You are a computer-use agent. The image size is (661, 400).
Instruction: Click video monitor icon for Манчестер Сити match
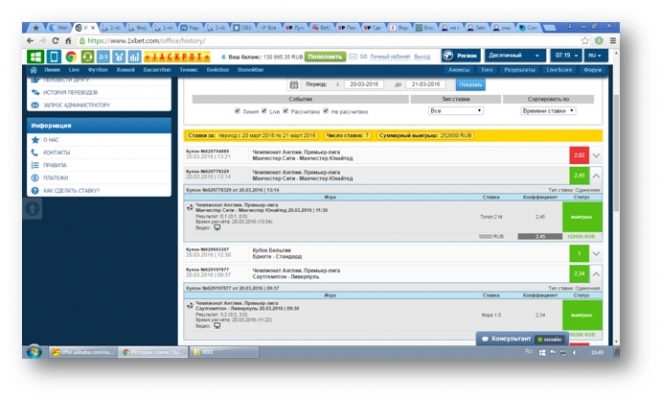point(217,228)
